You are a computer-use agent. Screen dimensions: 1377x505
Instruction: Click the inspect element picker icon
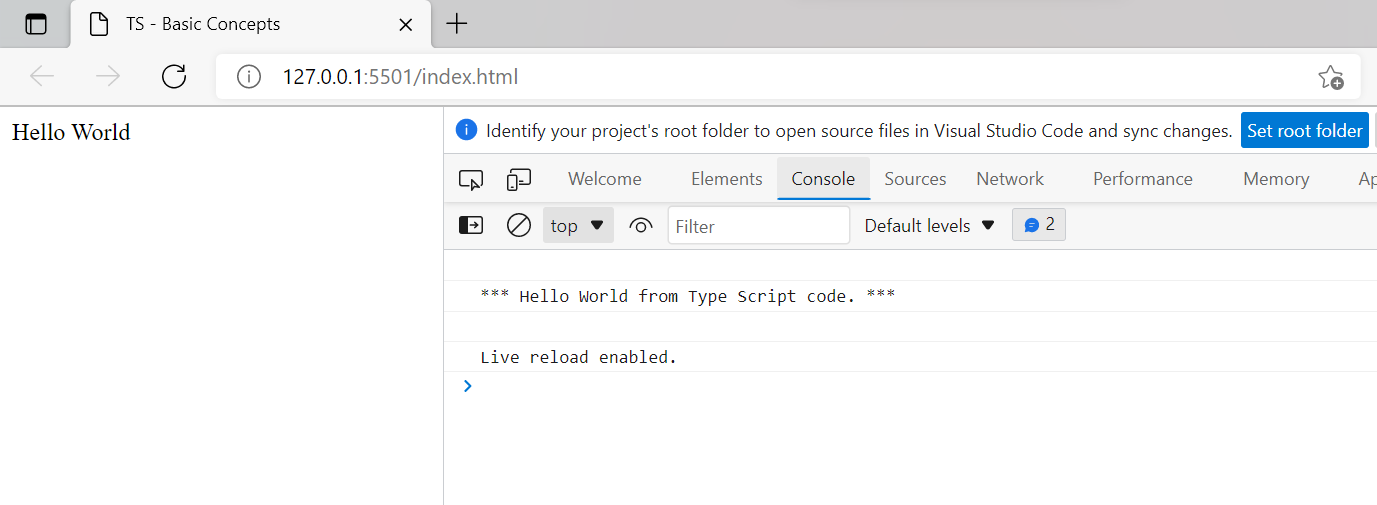(x=471, y=180)
